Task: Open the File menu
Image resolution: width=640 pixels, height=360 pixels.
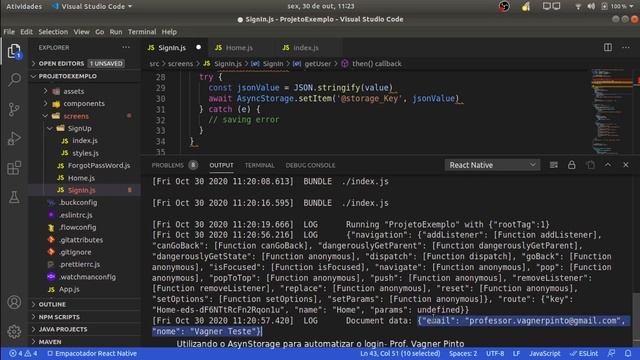Action: (9, 32)
